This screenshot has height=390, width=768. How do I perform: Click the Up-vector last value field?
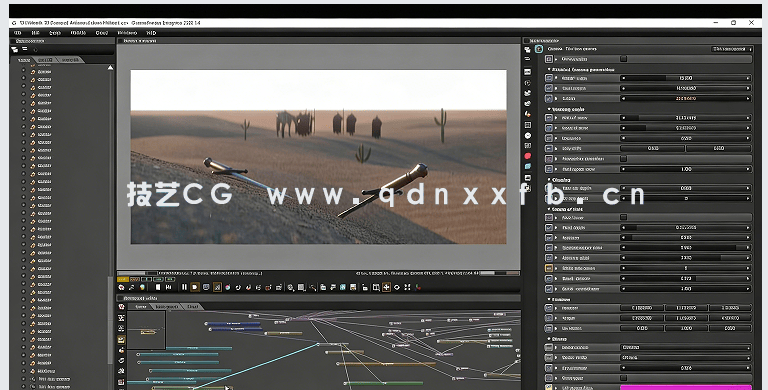click(x=730, y=328)
